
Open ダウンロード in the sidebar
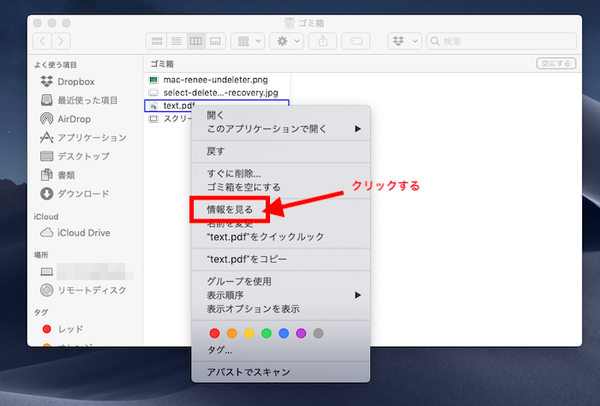(75, 194)
